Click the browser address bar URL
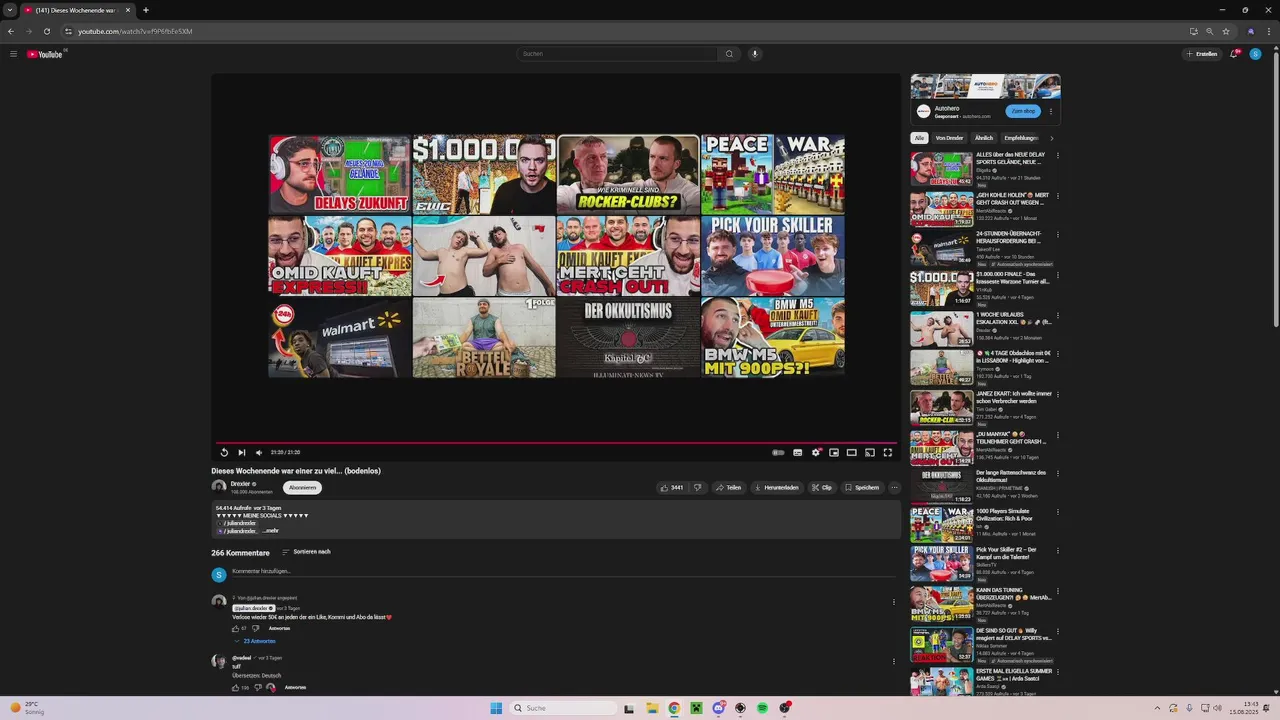 [x=135, y=31]
